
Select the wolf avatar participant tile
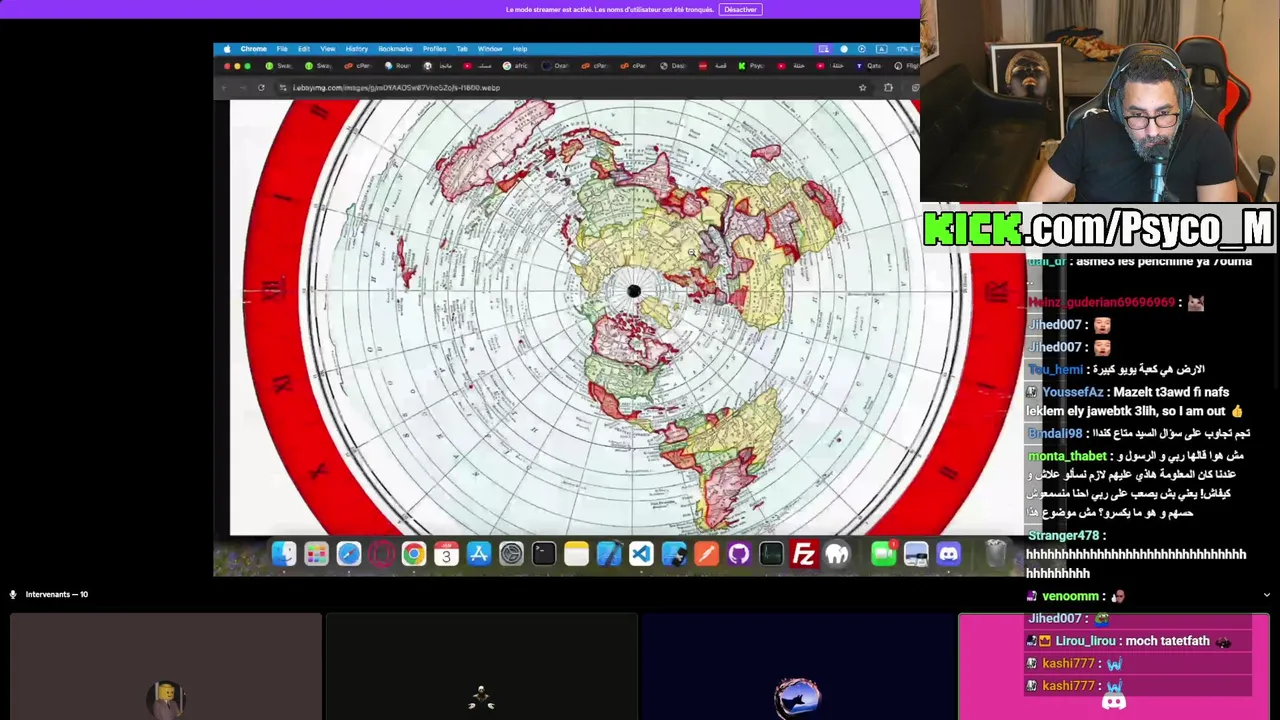point(798,667)
